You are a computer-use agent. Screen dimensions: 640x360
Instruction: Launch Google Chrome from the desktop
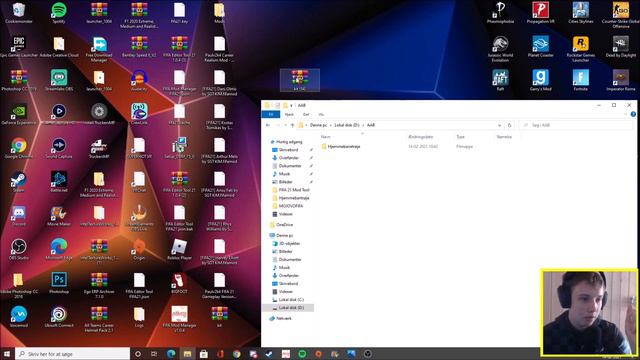pyautogui.click(x=18, y=148)
